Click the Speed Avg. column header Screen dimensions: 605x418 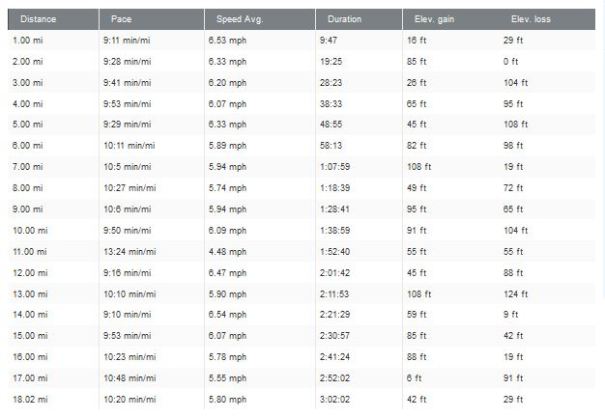(x=238, y=19)
